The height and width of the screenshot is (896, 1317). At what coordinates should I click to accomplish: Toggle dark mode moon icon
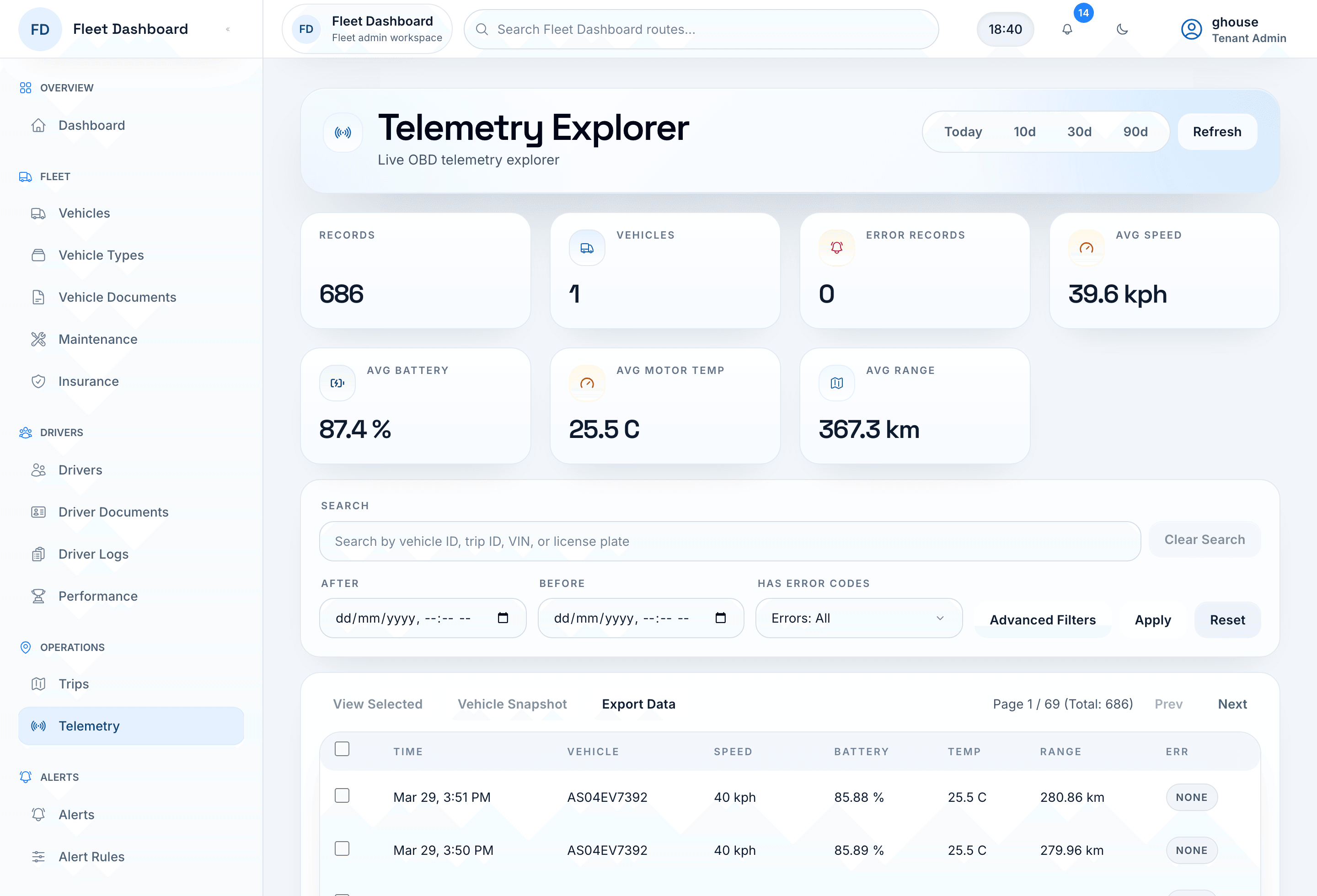[1122, 29]
